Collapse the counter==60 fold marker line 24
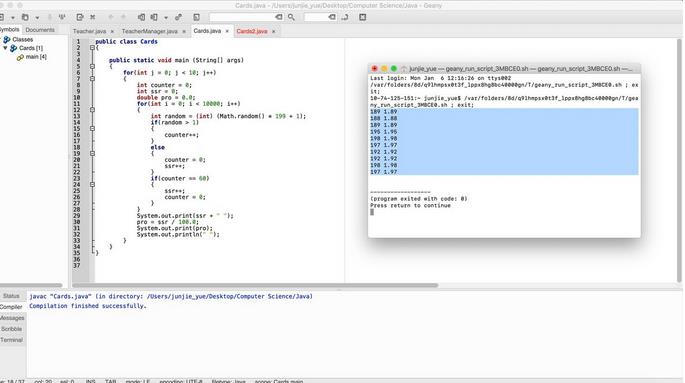685x383 pixels. (x=92, y=184)
